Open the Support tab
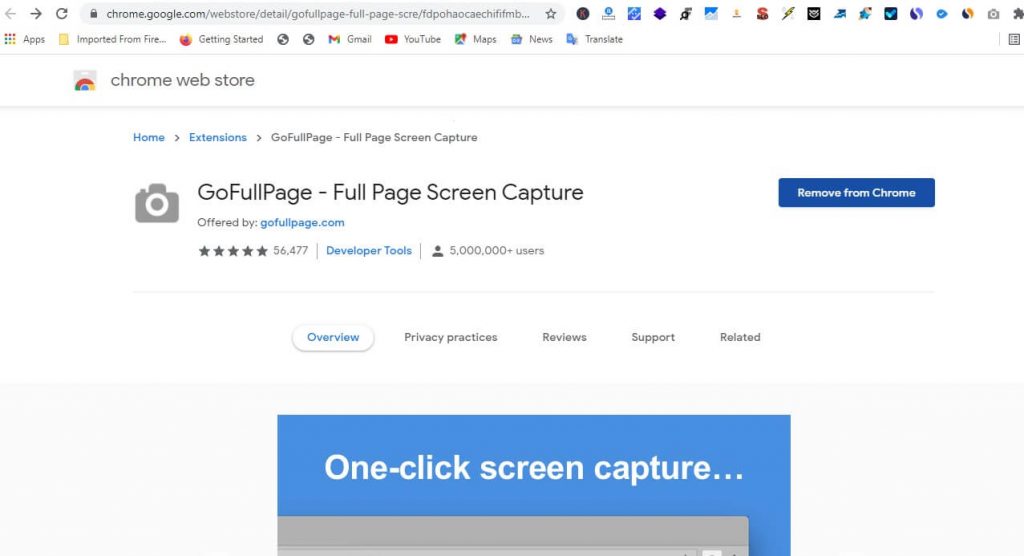The image size is (1024, 556). 653,337
